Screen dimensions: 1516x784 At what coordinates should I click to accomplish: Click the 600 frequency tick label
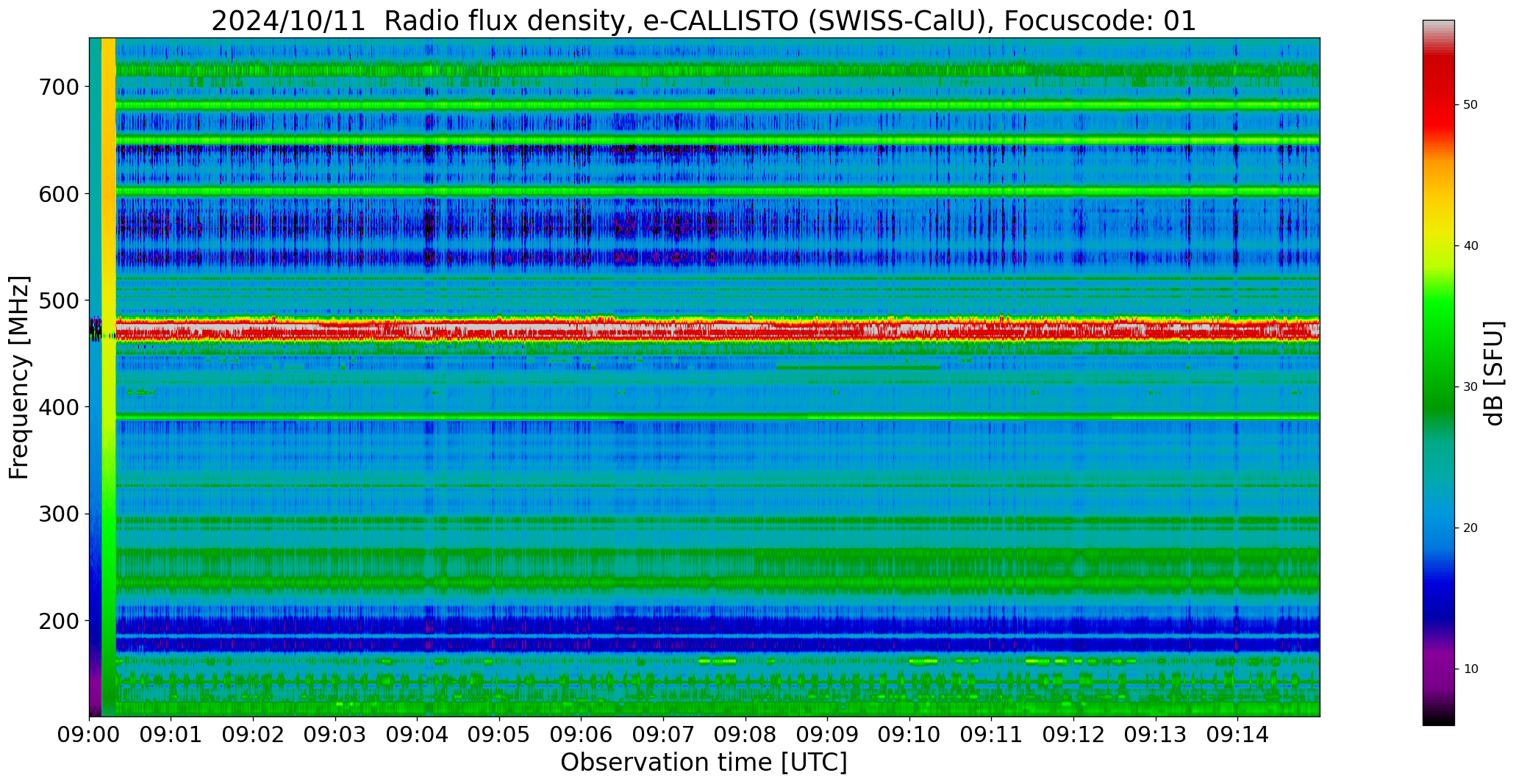(58, 193)
